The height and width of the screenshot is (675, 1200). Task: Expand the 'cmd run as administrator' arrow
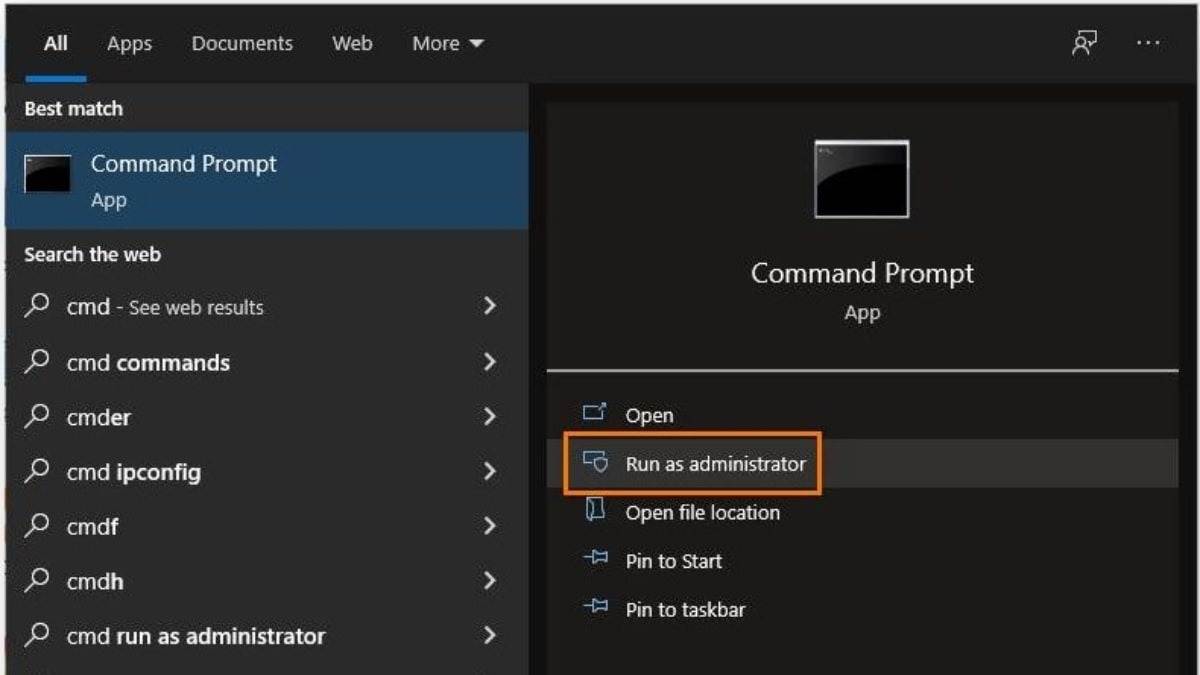(490, 635)
